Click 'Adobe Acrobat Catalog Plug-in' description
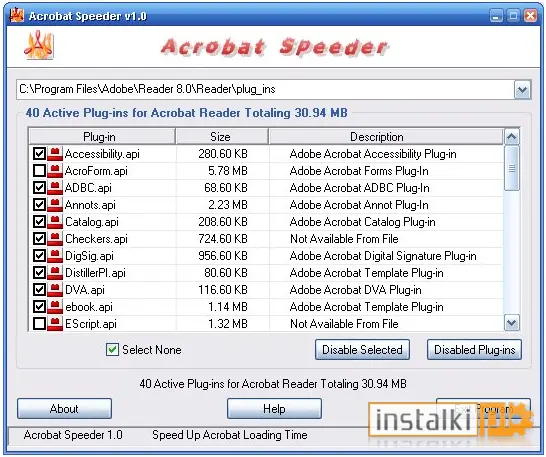This screenshot has height=457, width=546. coord(362,222)
